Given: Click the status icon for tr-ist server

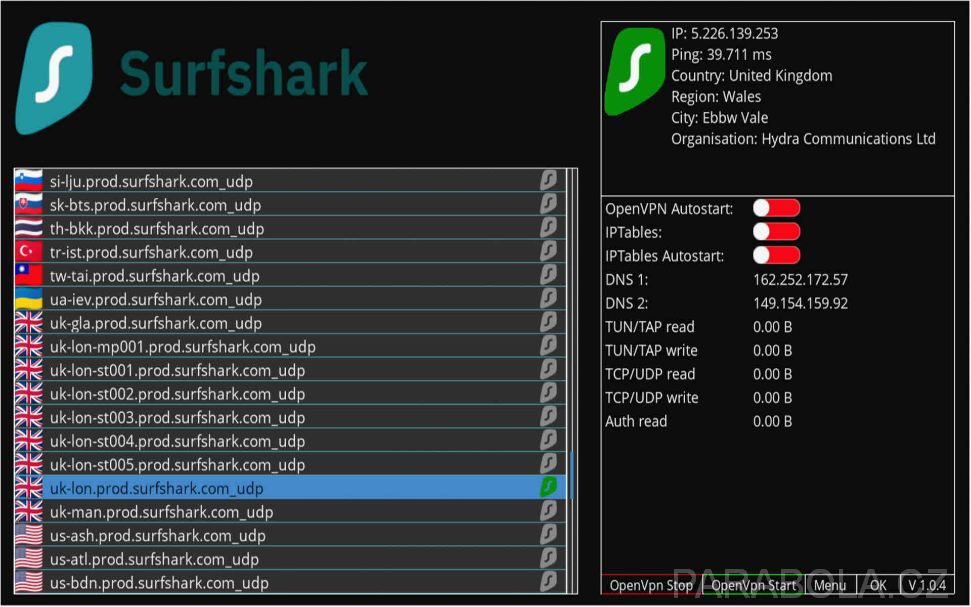Looking at the screenshot, I should click(548, 251).
